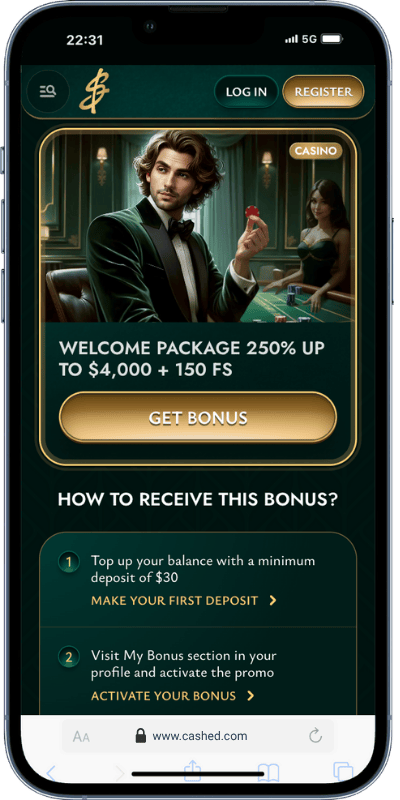Click the GET BONUS button

[x=198, y=417]
